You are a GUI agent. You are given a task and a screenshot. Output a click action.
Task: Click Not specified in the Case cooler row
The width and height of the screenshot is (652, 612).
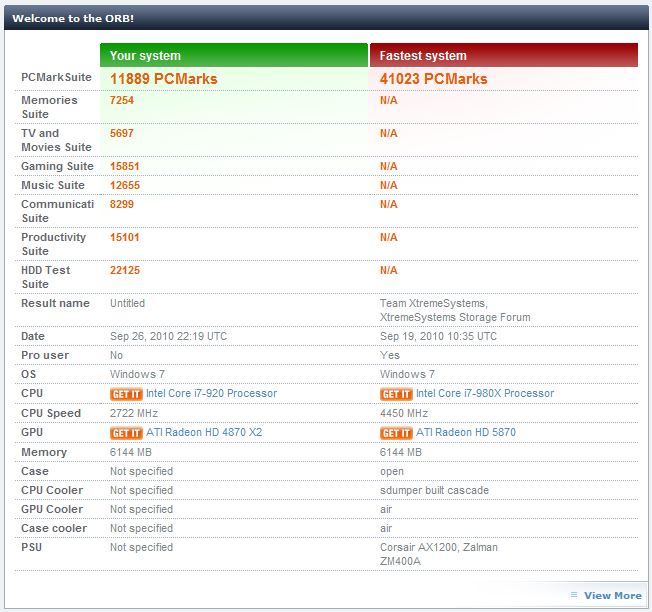pos(141,528)
